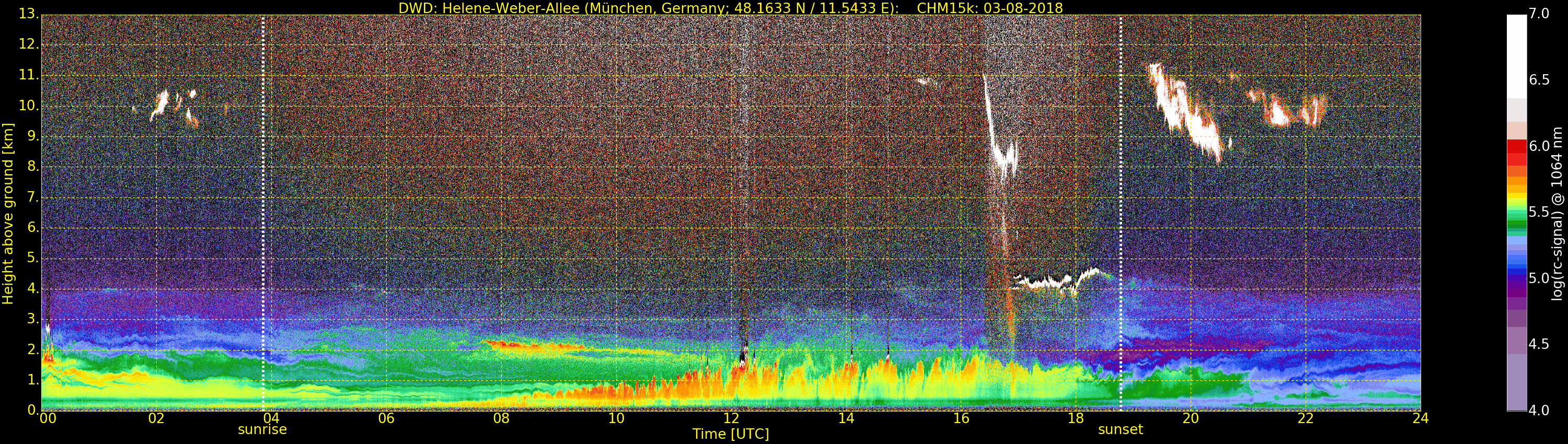Click the '06' time axis tick label
The height and width of the screenshot is (444, 1568).
[x=386, y=418]
